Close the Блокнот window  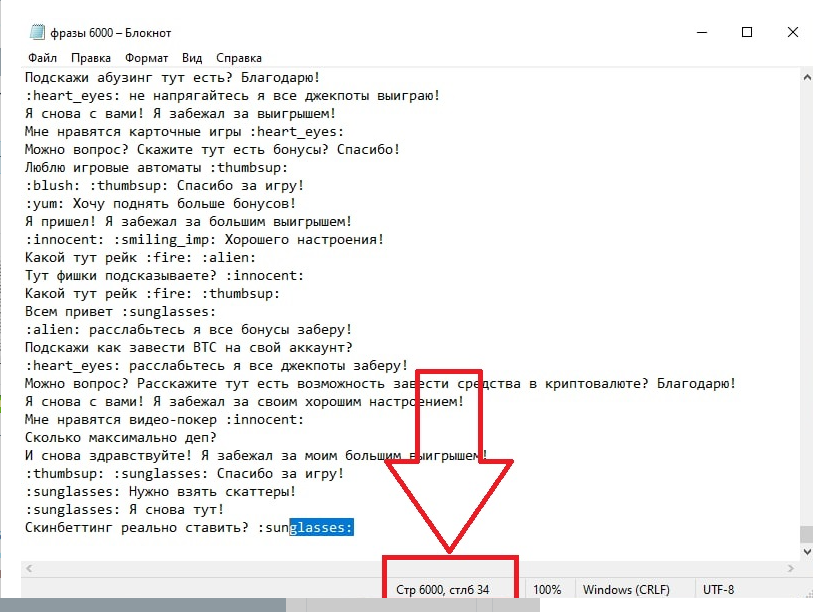[x=792, y=32]
